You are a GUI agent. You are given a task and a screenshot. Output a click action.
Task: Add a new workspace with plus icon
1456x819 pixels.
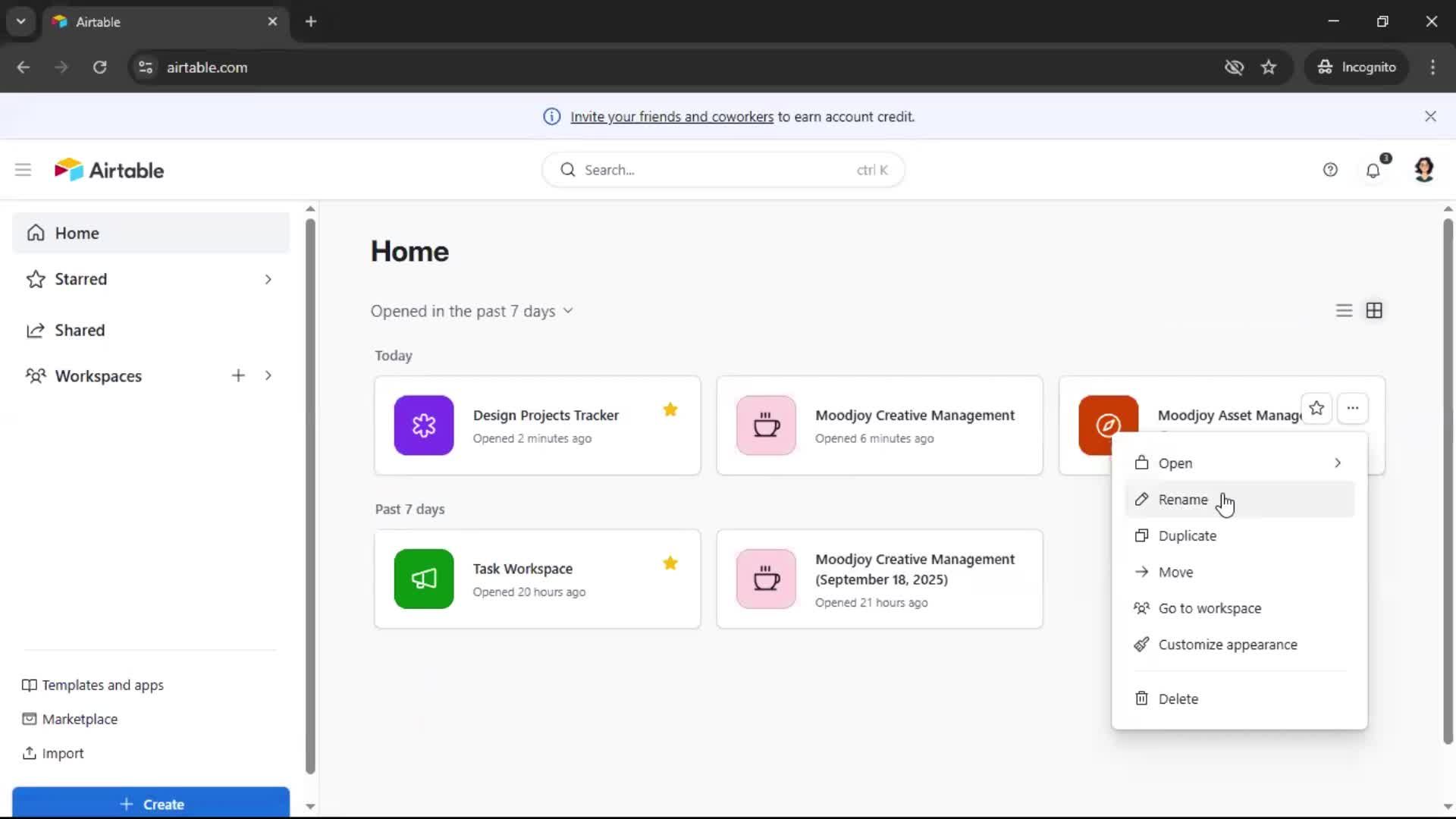(238, 375)
